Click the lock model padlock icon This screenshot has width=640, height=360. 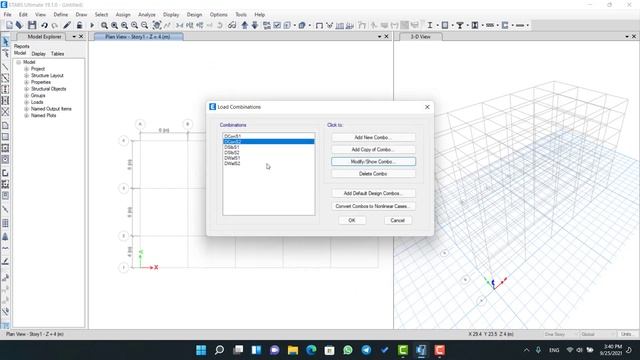[x=79, y=25]
